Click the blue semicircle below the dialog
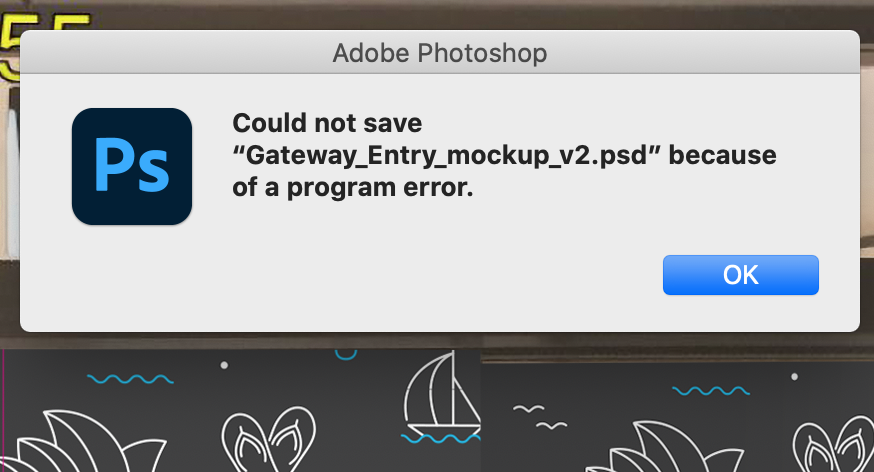 click(345, 353)
